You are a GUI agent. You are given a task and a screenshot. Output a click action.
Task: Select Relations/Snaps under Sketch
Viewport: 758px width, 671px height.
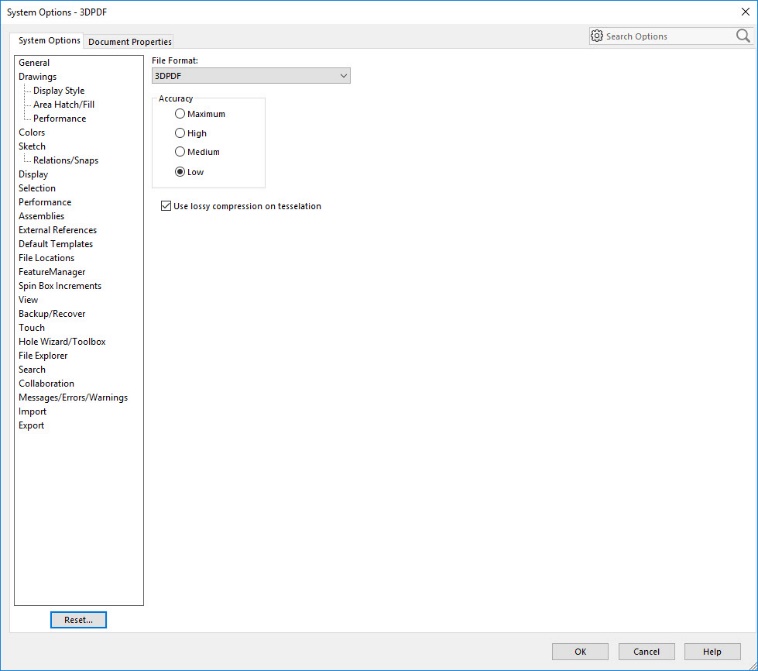66,160
